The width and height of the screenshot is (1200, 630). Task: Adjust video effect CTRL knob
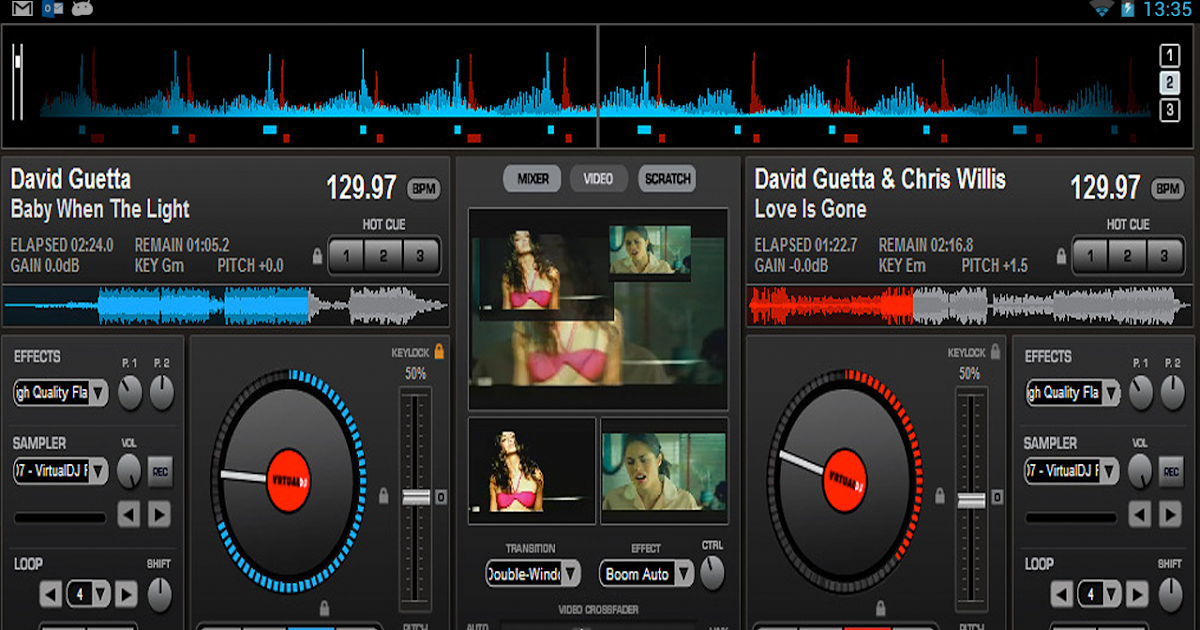click(712, 572)
